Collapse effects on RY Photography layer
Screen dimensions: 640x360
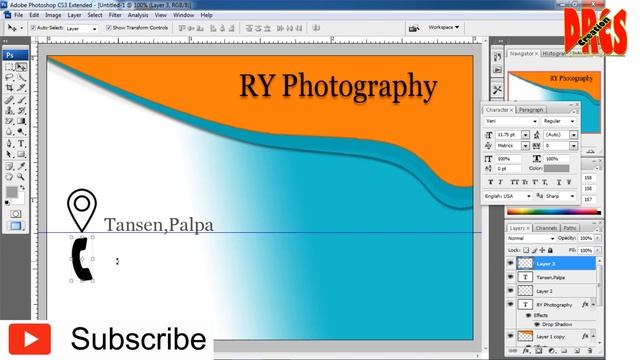click(x=593, y=304)
